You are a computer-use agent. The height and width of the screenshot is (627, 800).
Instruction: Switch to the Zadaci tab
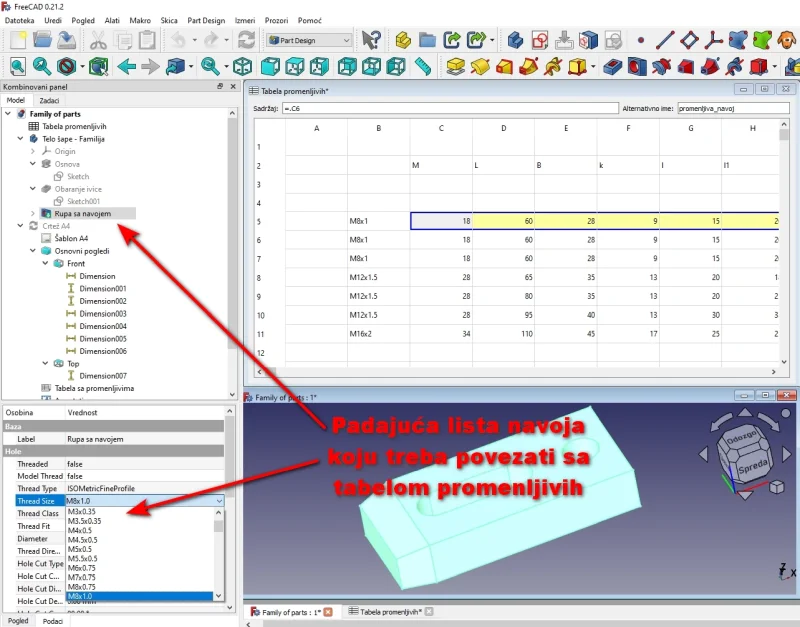pos(49,101)
